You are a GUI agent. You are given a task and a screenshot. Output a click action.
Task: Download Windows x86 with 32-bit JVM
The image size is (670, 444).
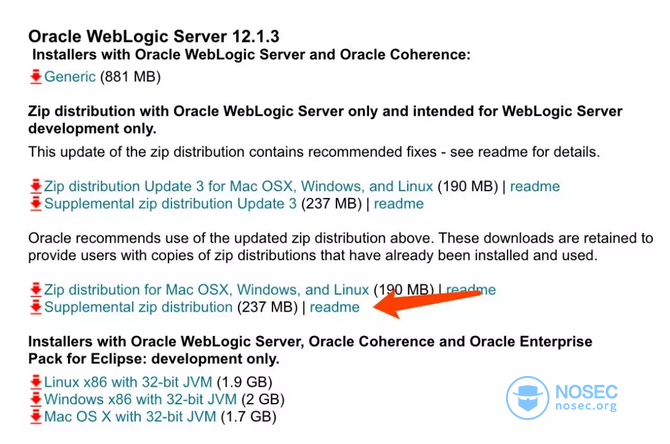pos(135,399)
